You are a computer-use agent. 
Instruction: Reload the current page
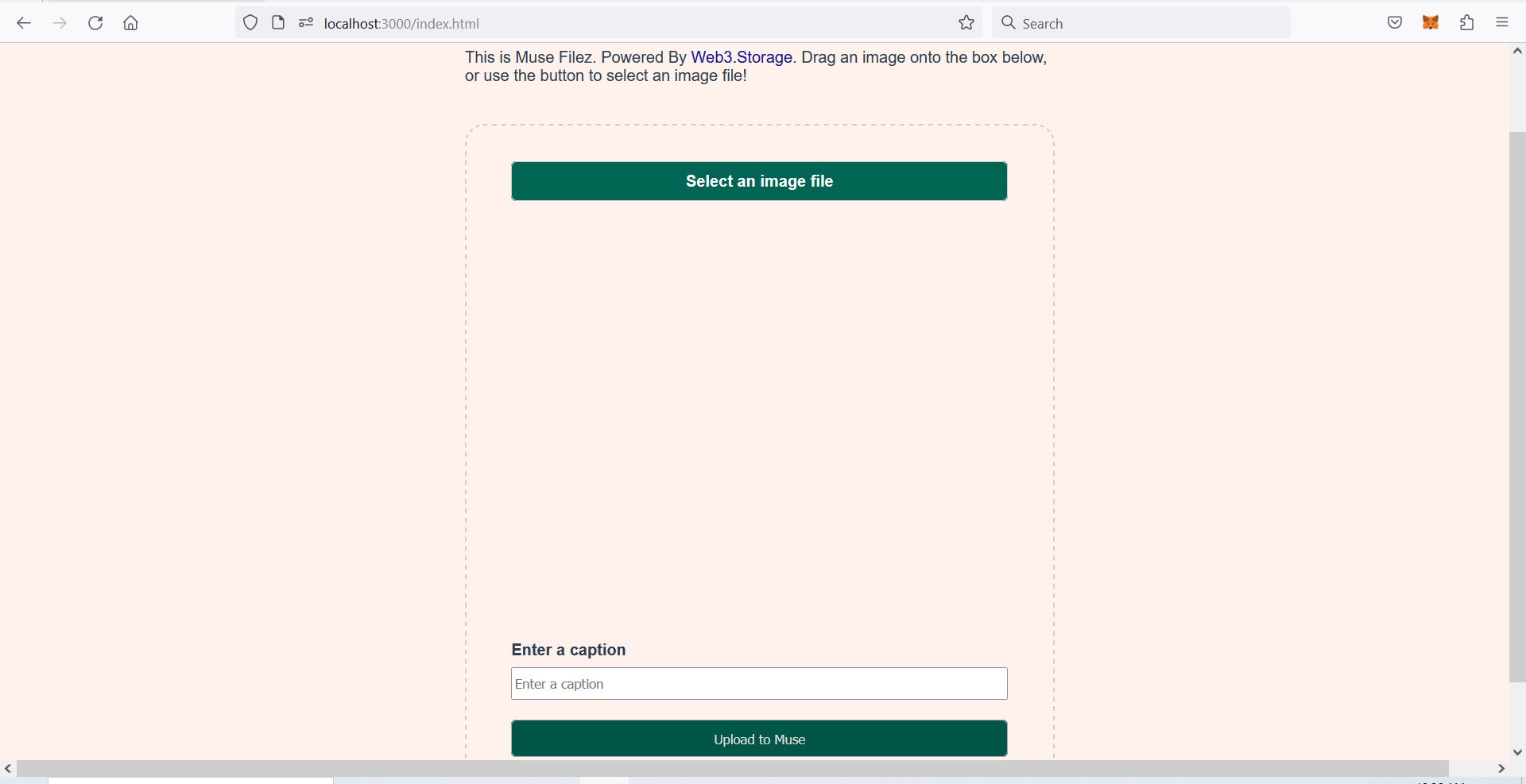point(95,23)
